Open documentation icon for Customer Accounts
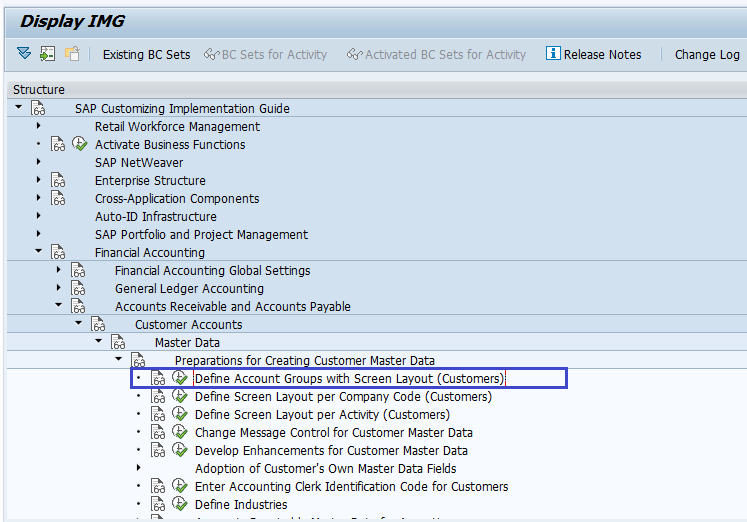 click(x=98, y=324)
